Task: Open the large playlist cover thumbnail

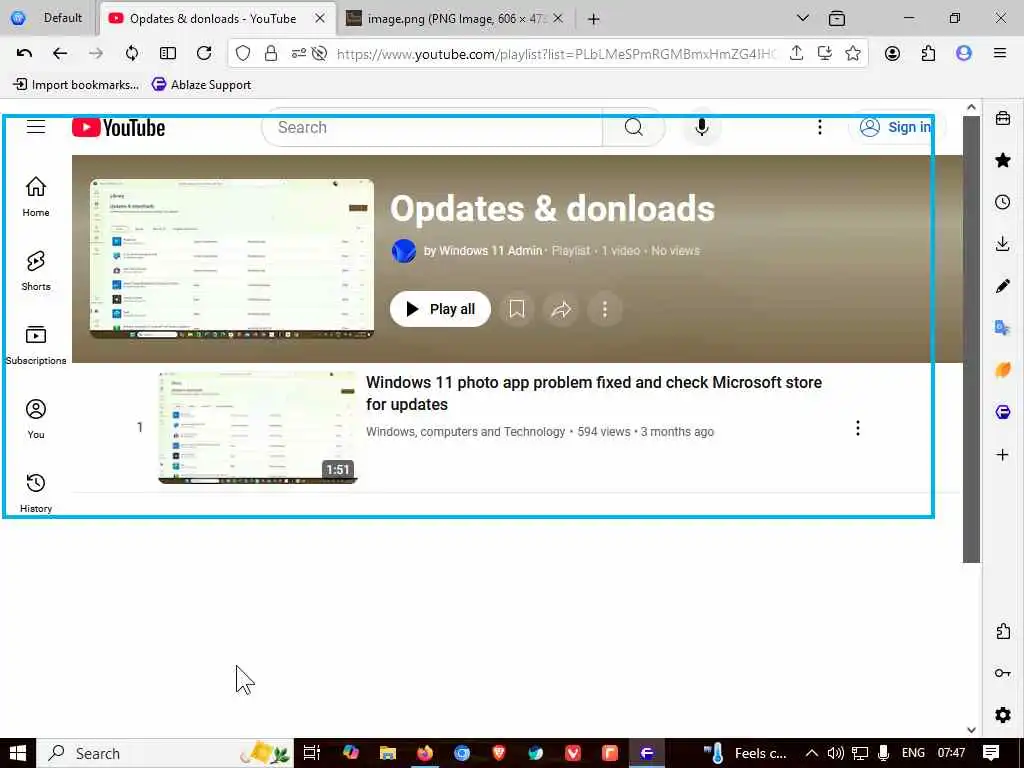Action: pos(232,259)
